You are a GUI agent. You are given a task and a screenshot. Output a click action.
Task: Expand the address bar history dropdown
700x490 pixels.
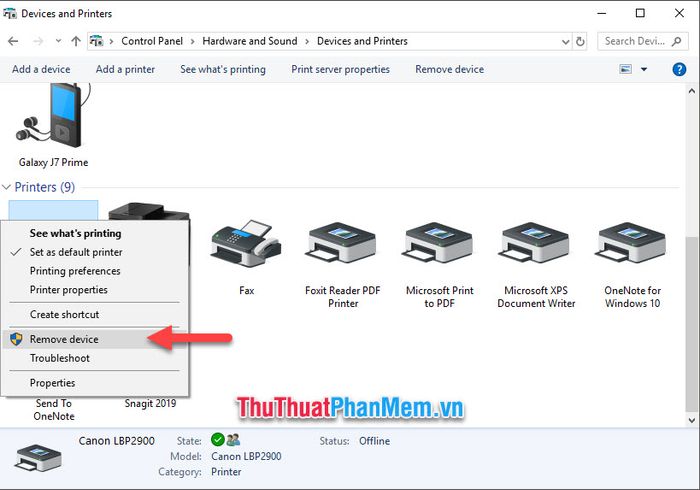click(565, 42)
